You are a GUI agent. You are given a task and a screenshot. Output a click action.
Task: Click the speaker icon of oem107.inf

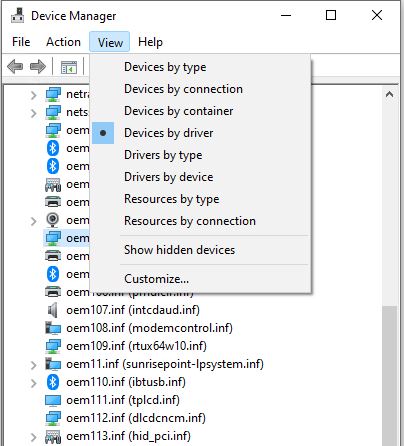(53, 310)
